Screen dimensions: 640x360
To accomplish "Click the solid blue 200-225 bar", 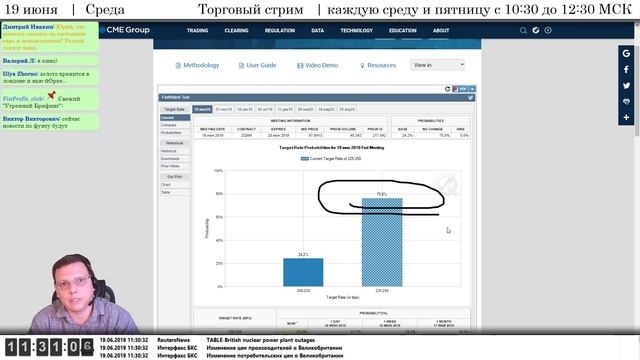I will (x=303, y=272).
